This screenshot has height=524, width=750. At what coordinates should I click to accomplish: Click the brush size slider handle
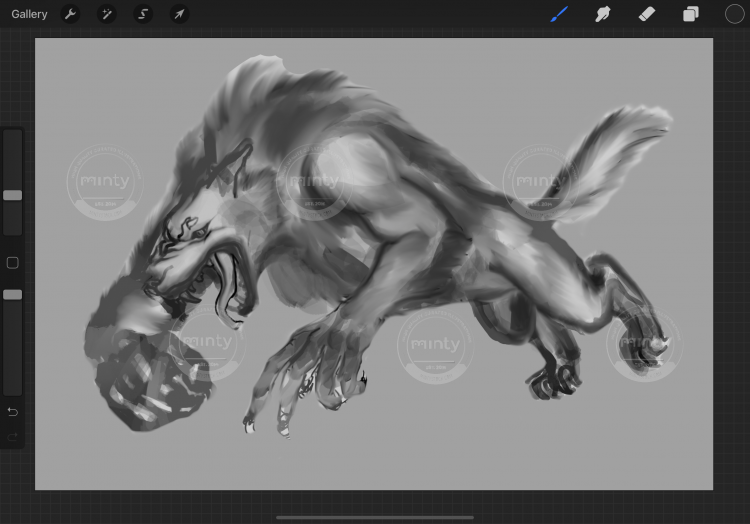click(x=12, y=195)
